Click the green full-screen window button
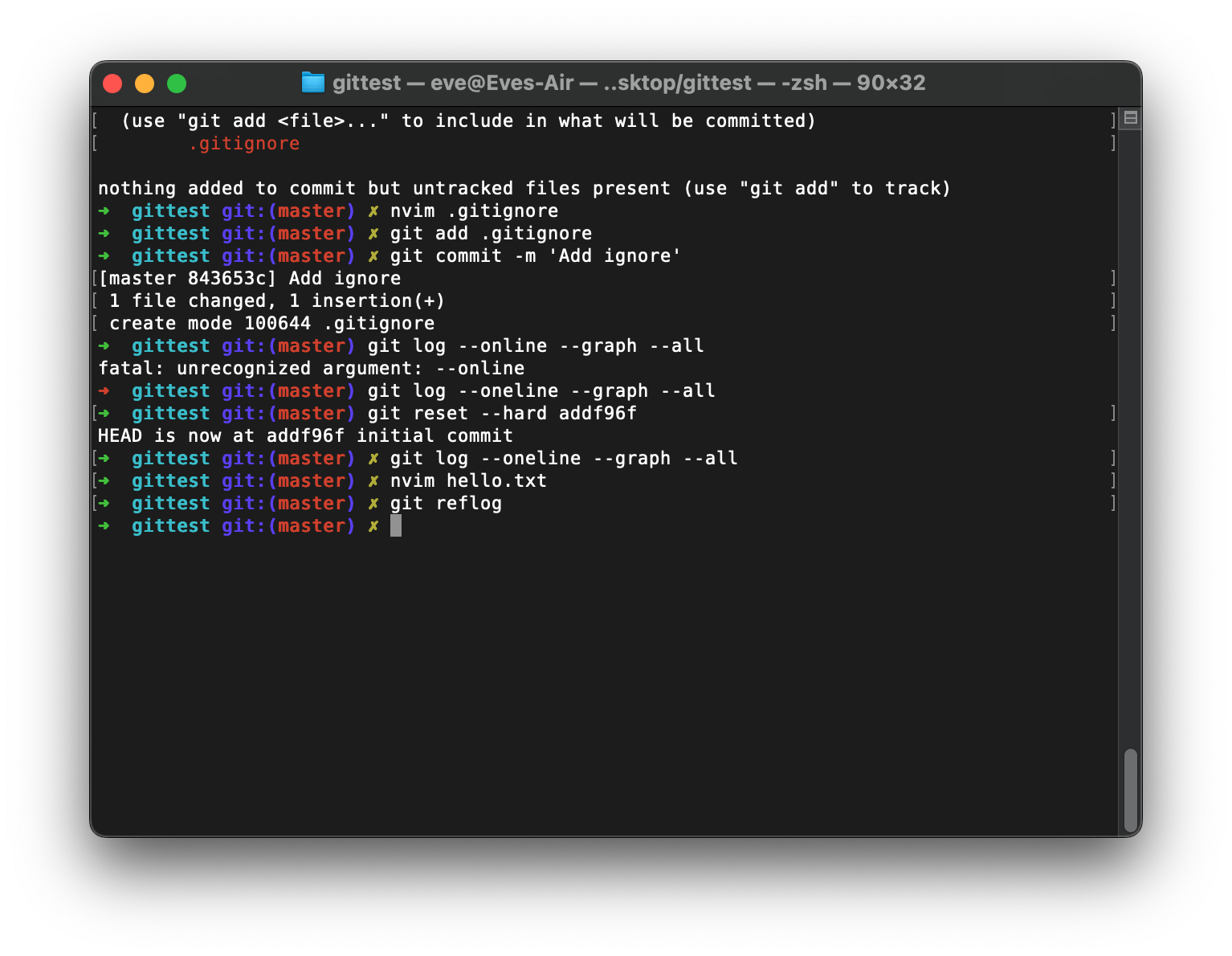This screenshot has width=1232, height=956. pyautogui.click(x=177, y=84)
